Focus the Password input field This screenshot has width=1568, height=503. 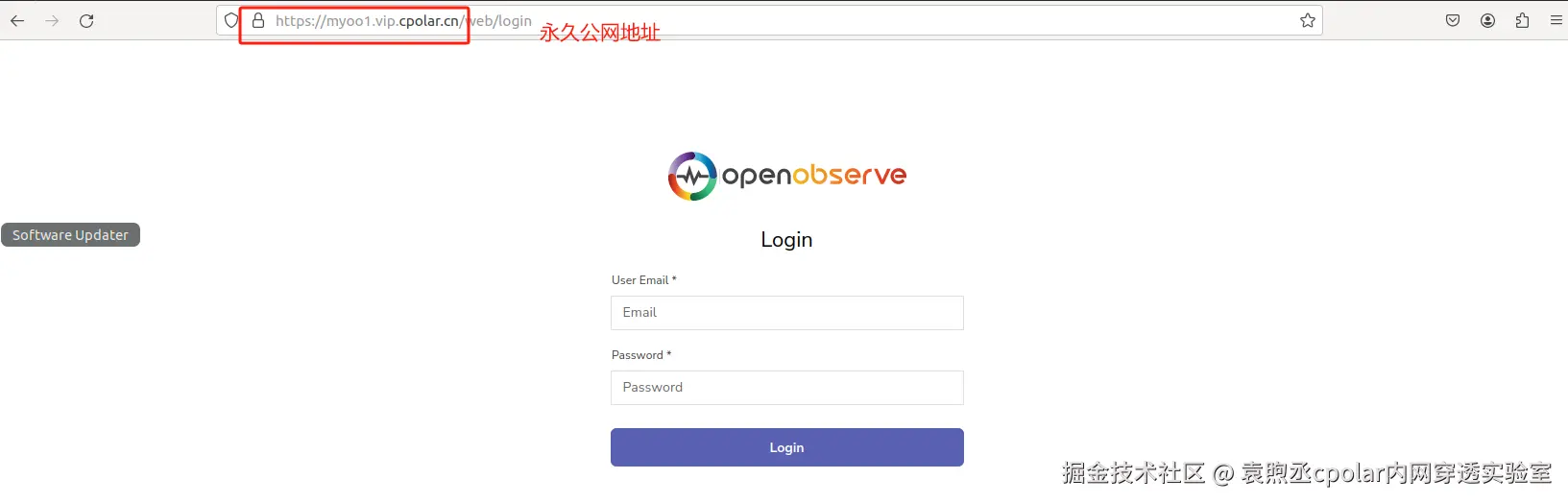[x=787, y=388]
